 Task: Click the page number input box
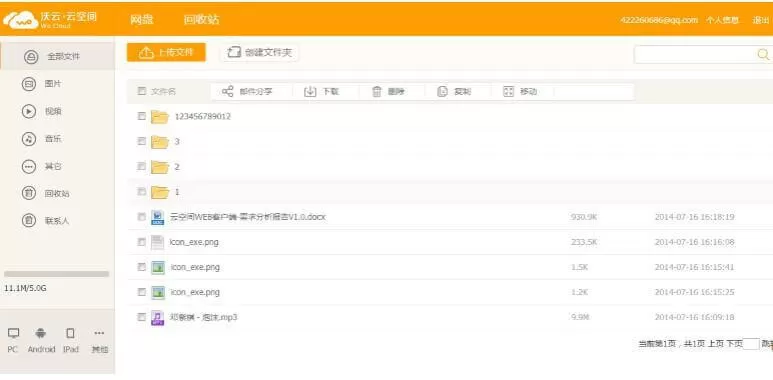pyautogui.click(x=751, y=344)
